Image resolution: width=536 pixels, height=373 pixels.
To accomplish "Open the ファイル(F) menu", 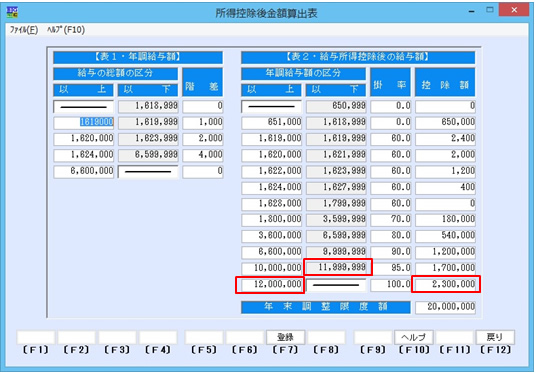I will tap(24, 30).
